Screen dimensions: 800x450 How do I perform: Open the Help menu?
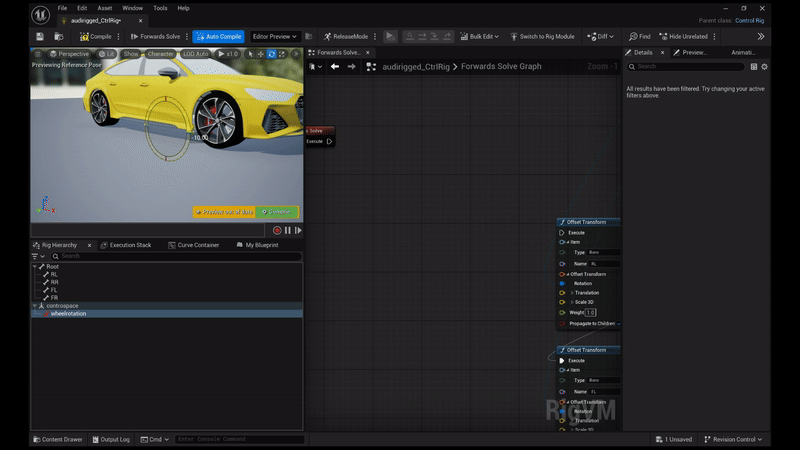click(183, 8)
